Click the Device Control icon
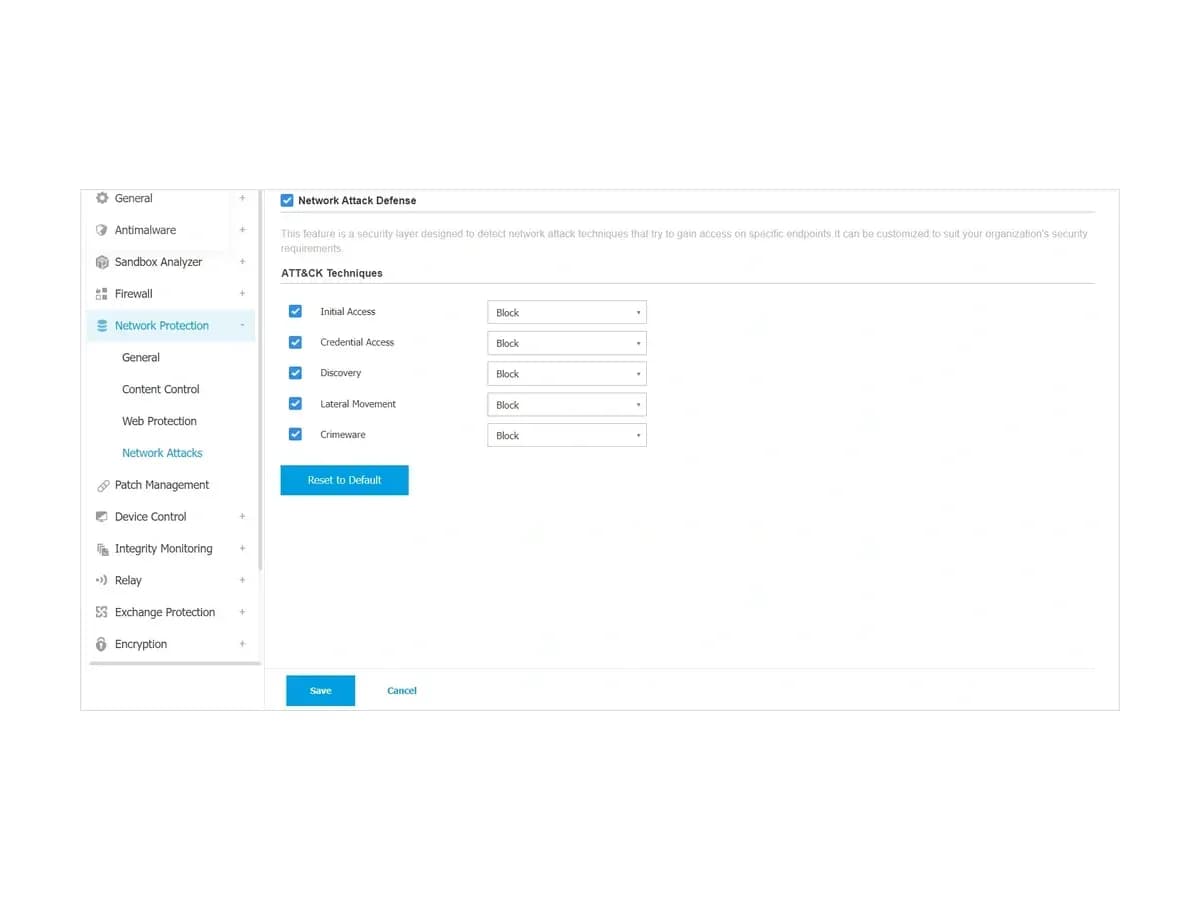Viewport: 1200px width, 900px height. pyautogui.click(x=101, y=517)
